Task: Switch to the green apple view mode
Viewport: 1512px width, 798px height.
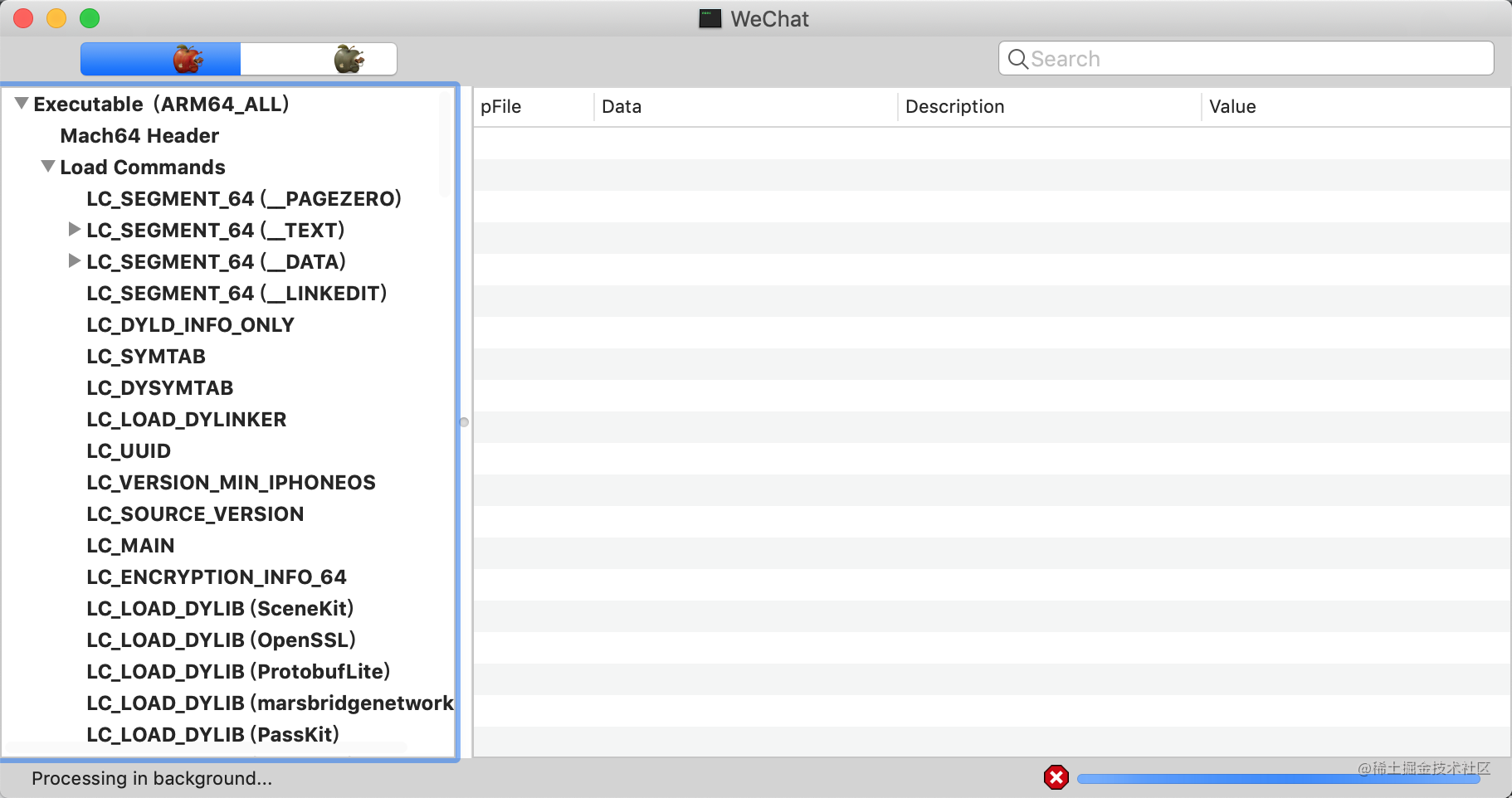Action: click(319, 59)
